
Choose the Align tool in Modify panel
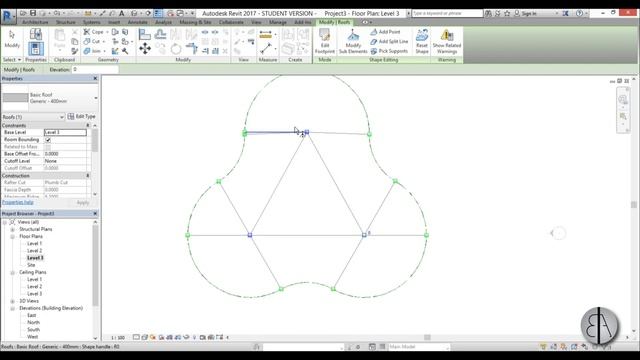pos(145,34)
